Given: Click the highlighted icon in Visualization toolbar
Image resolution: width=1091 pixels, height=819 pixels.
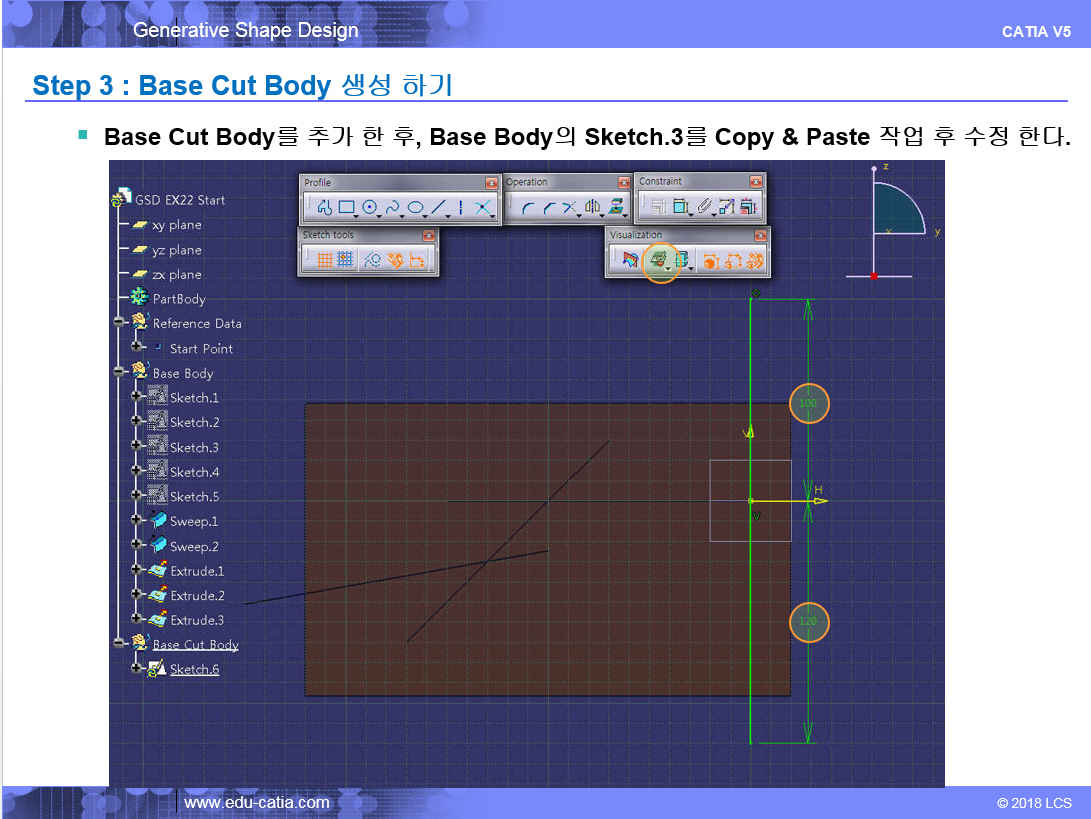Looking at the screenshot, I should [659, 261].
